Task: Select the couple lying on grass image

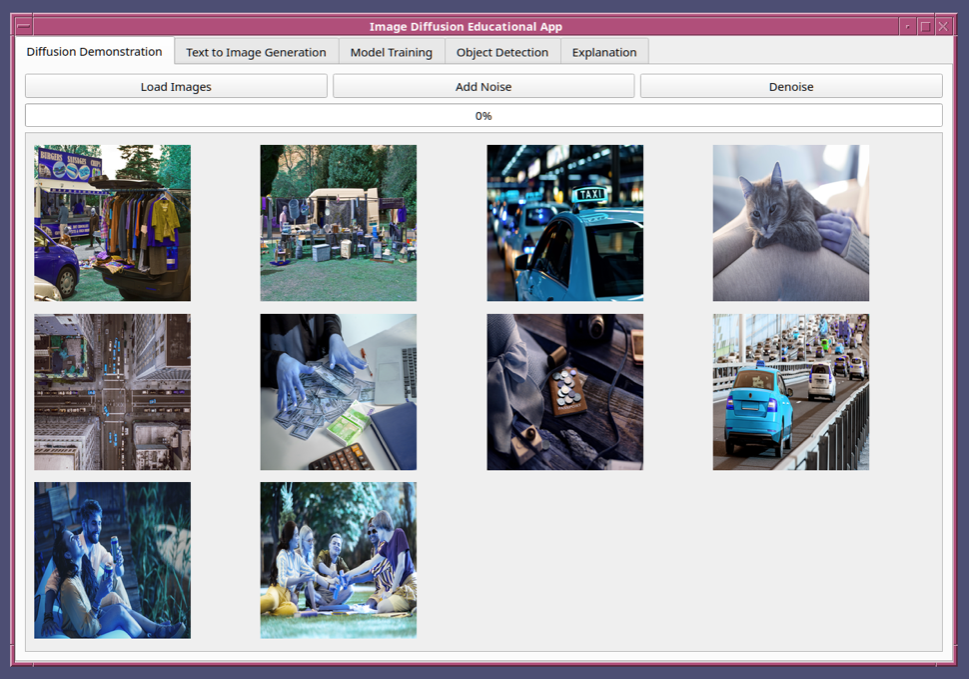Action: [112, 560]
